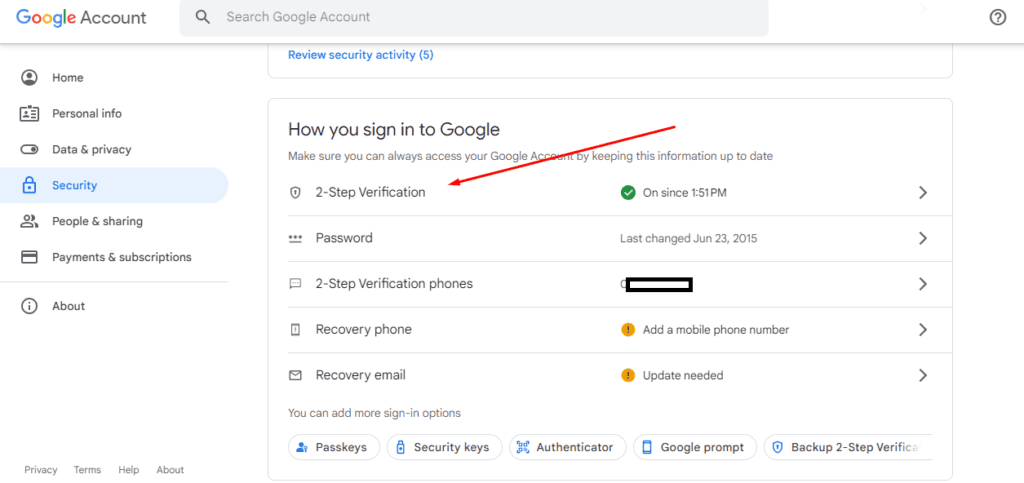1024x483 pixels.
Task: Click the Security lock icon
Action: 29,185
